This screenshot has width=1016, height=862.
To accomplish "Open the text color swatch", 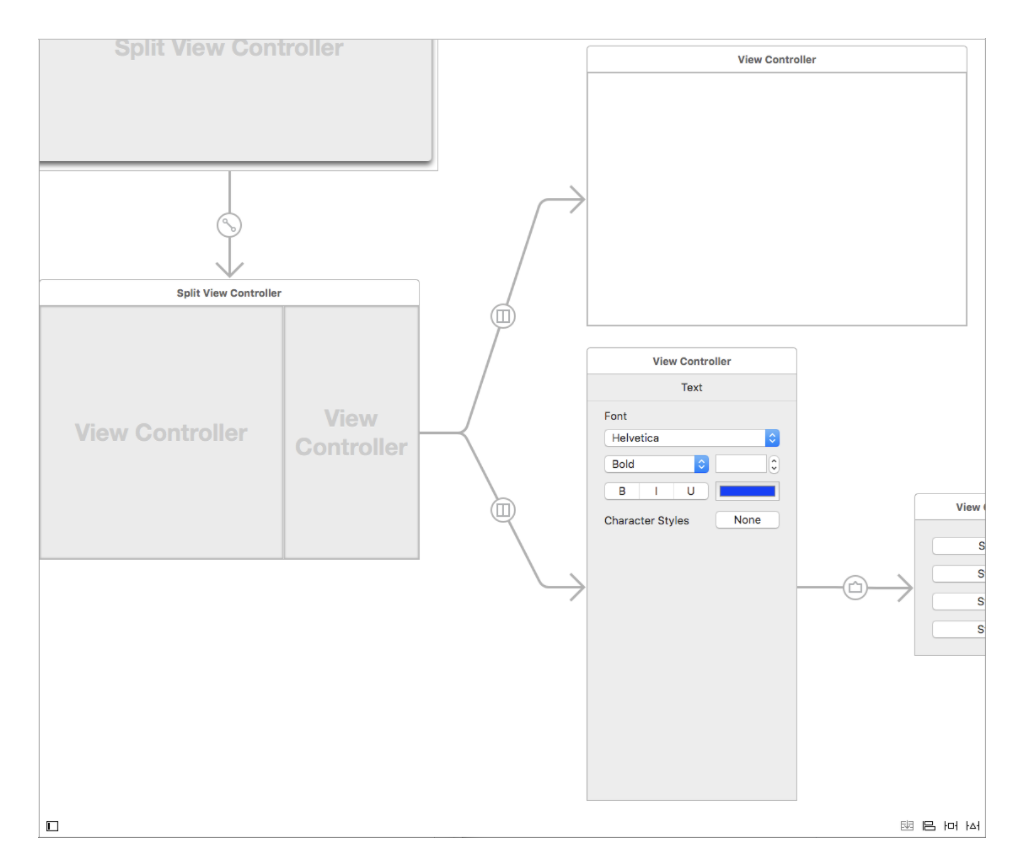I will (x=747, y=490).
